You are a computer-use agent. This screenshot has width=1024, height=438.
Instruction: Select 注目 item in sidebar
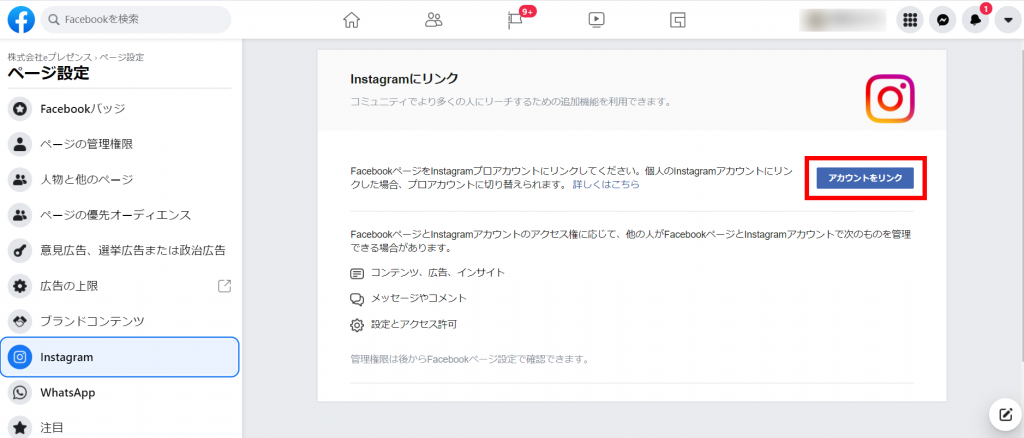pos(120,428)
